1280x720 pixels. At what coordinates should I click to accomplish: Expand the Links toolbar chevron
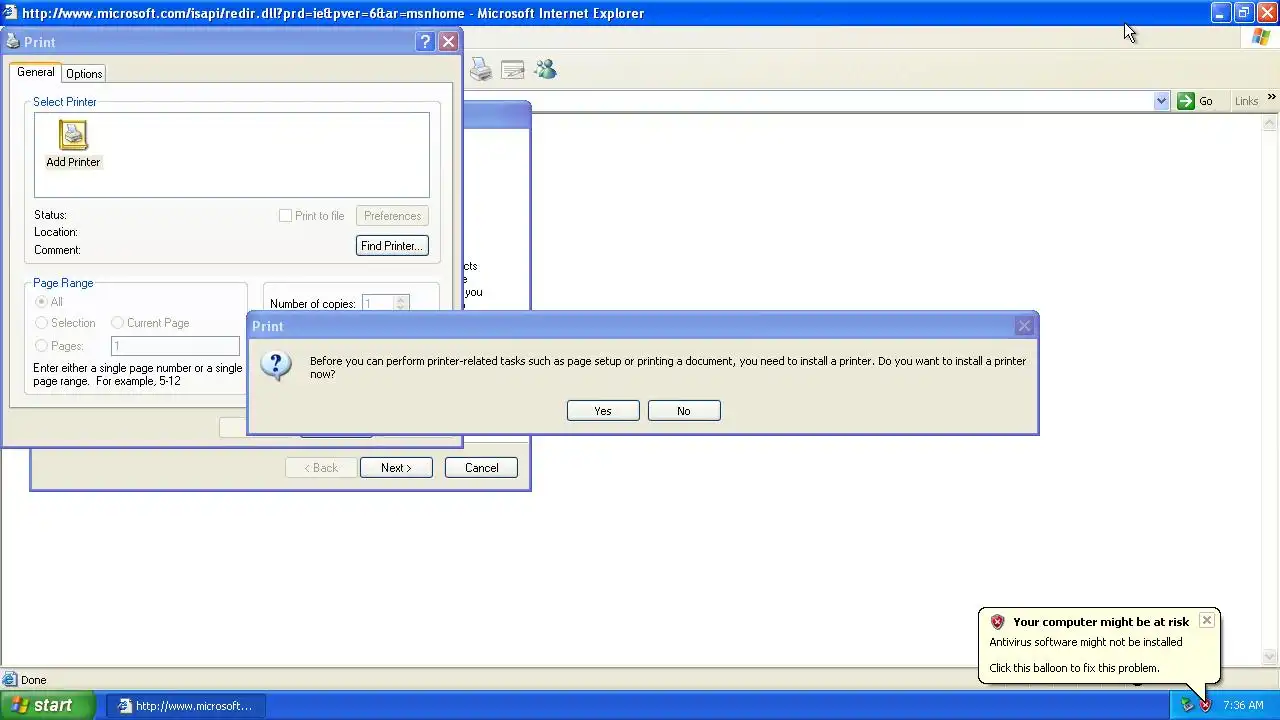[1272, 97]
